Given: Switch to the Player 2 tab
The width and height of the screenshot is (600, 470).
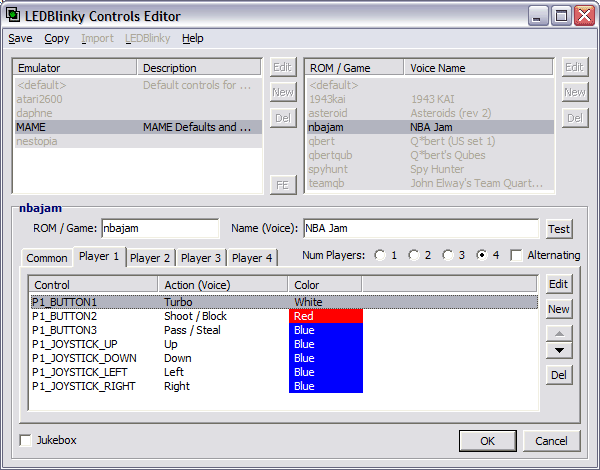Looking at the screenshot, I should click(150, 258).
